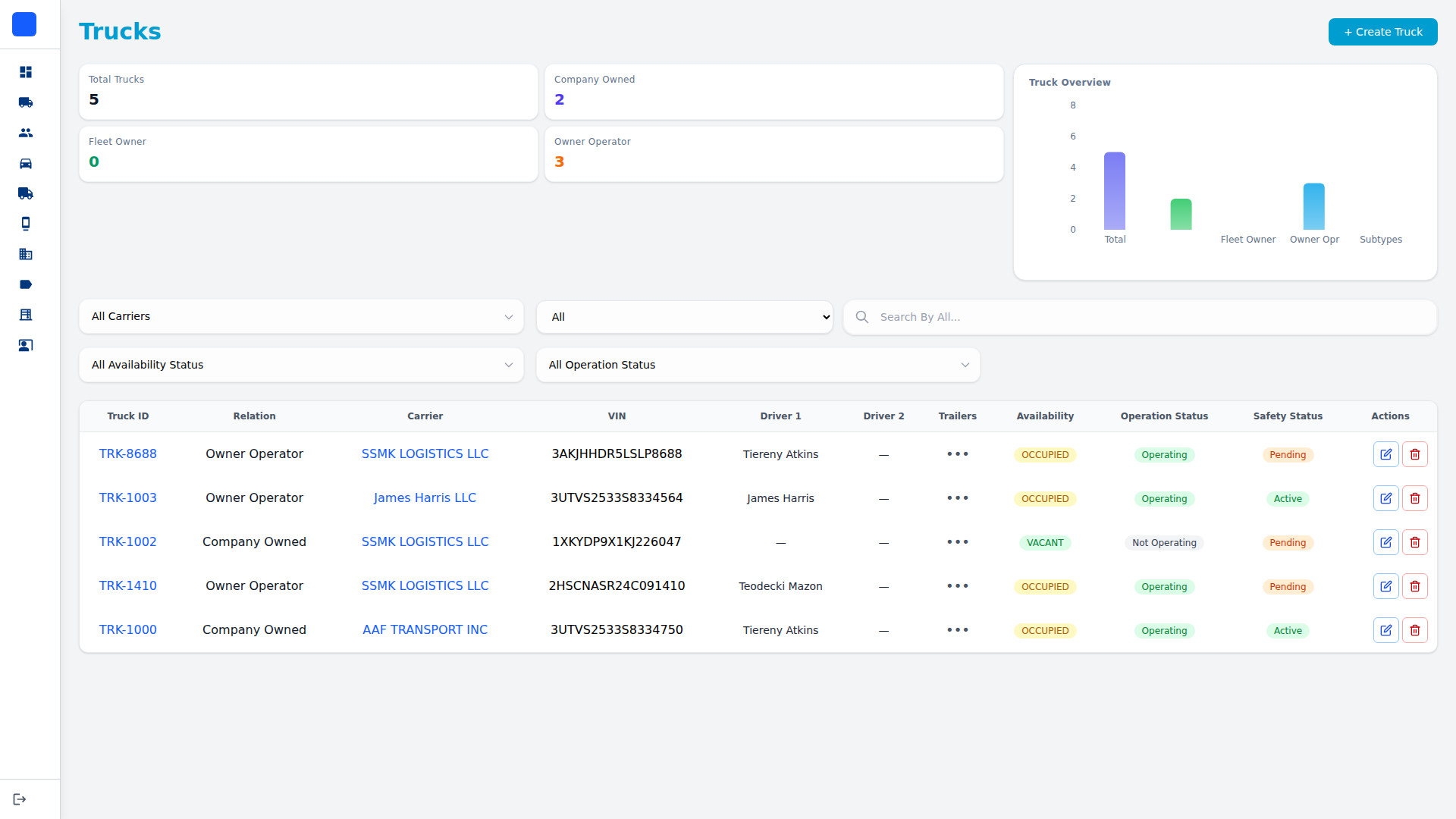1456x819 pixels.
Task: Open the dashboard grid icon in sidebar
Action: [26, 72]
